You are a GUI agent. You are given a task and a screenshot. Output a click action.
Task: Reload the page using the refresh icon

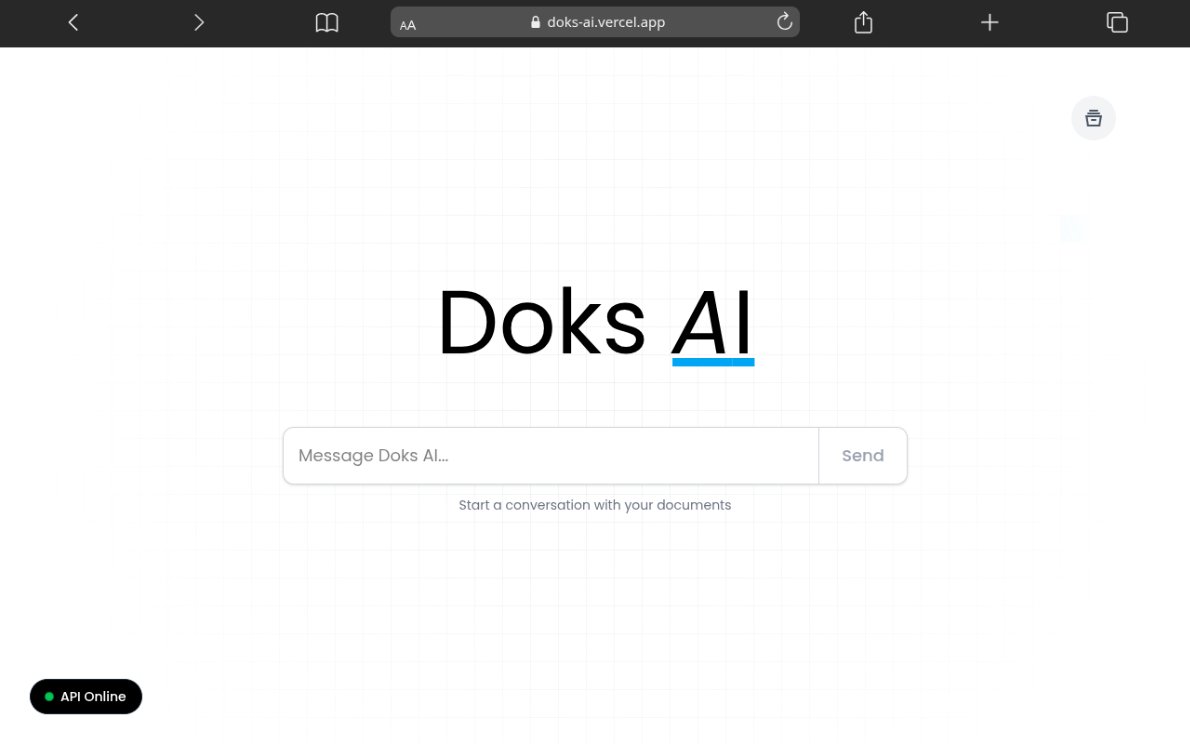(784, 21)
